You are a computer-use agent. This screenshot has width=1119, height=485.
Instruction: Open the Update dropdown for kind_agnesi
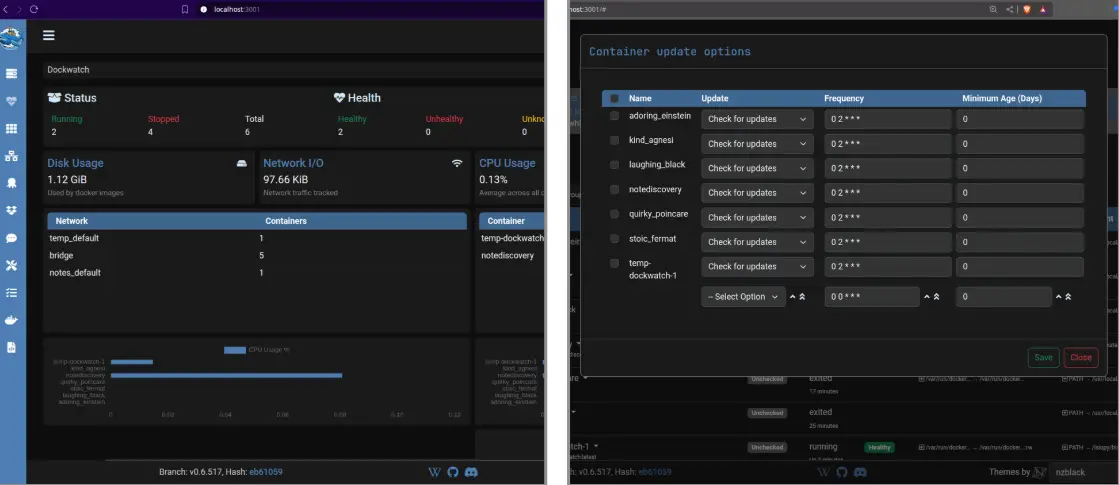[x=757, y=144]
